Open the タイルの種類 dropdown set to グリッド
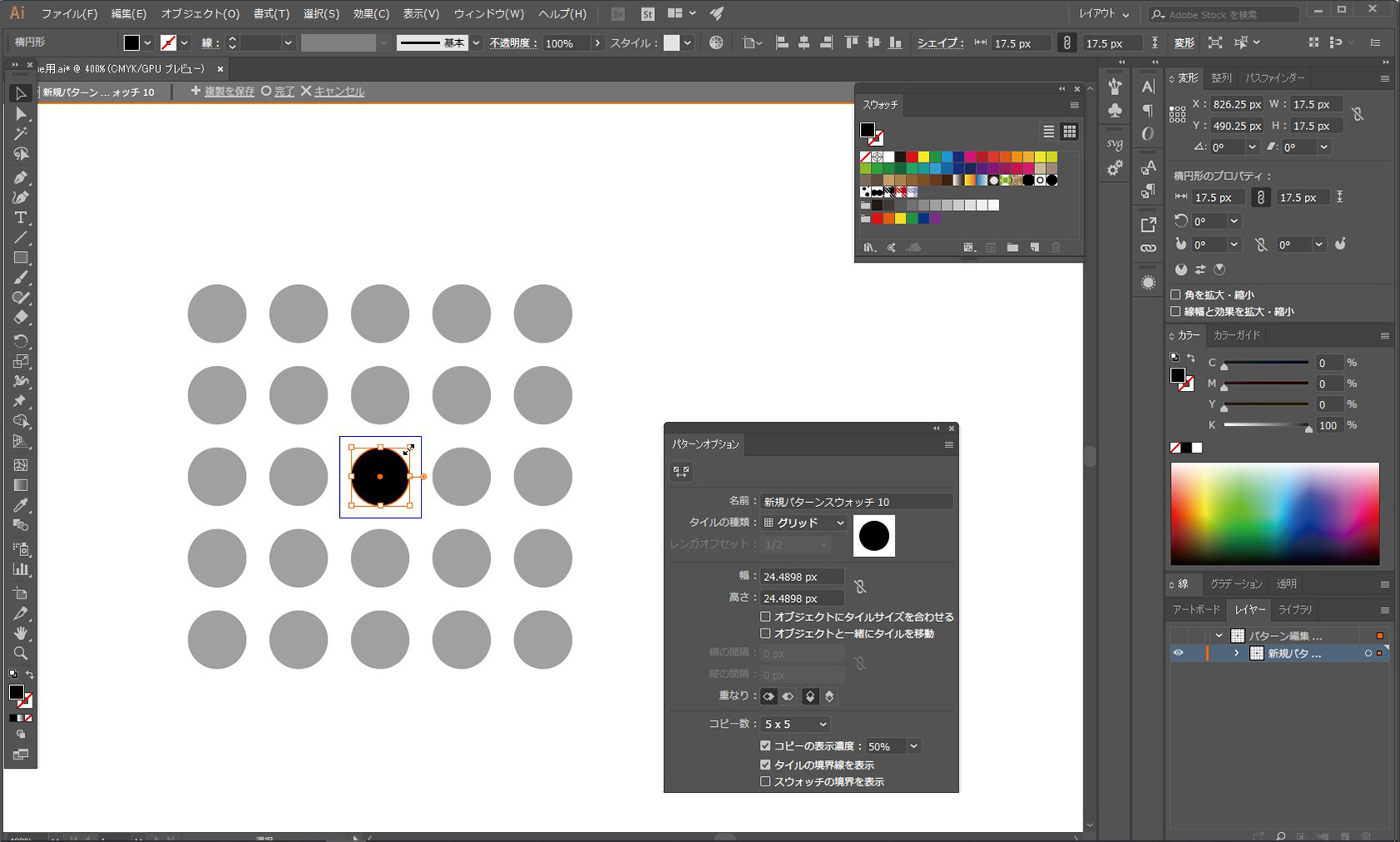 click(804, 523)
